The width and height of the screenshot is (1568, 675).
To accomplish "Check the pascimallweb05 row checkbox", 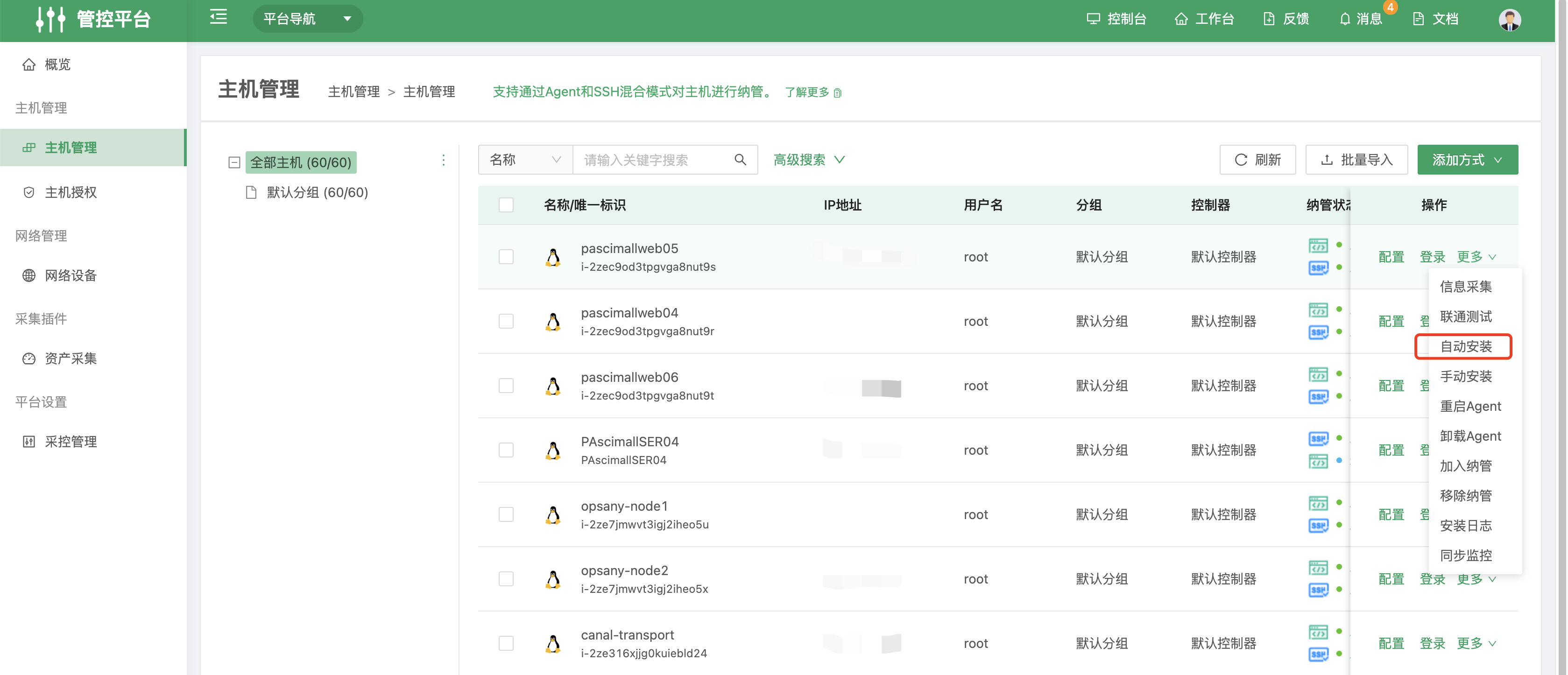I will pos(506,257).
